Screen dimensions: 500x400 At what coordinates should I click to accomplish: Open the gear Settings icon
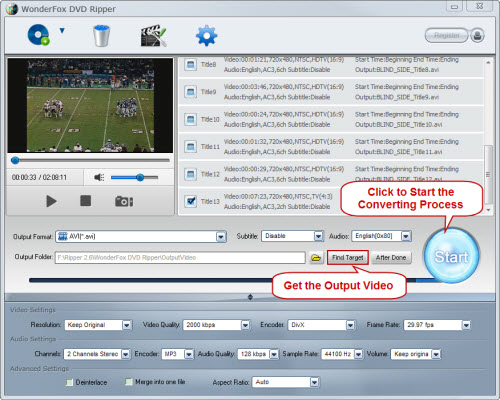pos(206,35)
